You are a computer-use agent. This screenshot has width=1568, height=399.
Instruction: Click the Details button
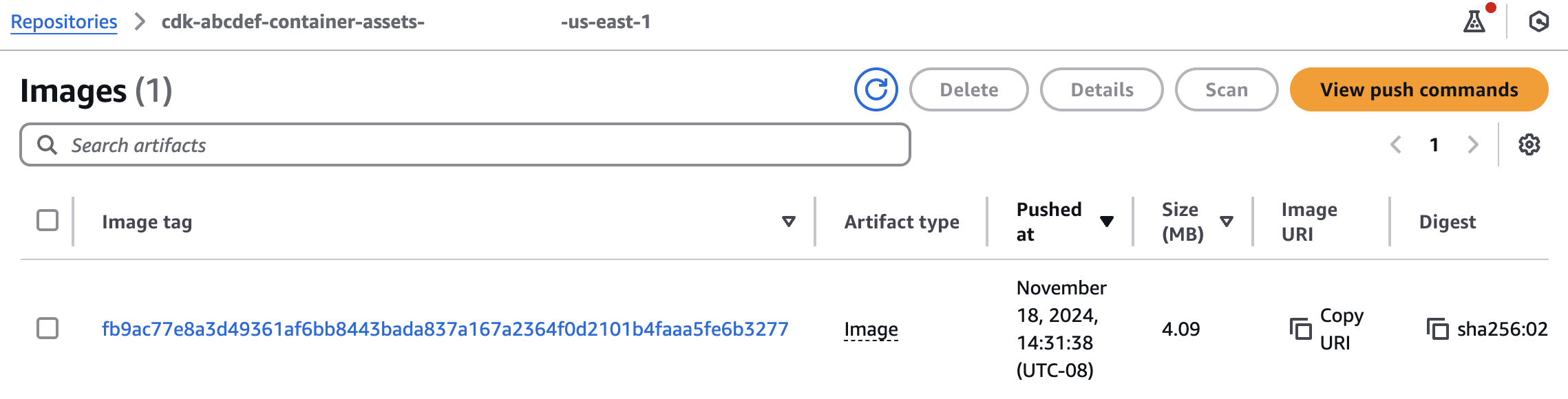(x=1101, y=89)
